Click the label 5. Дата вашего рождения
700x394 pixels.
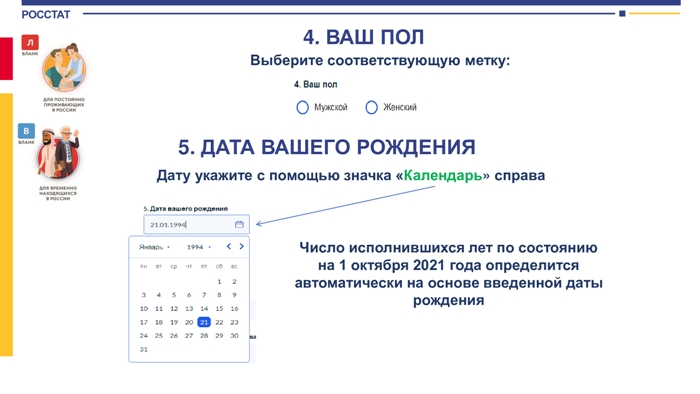pyautogui.click(x=185, y=208)
